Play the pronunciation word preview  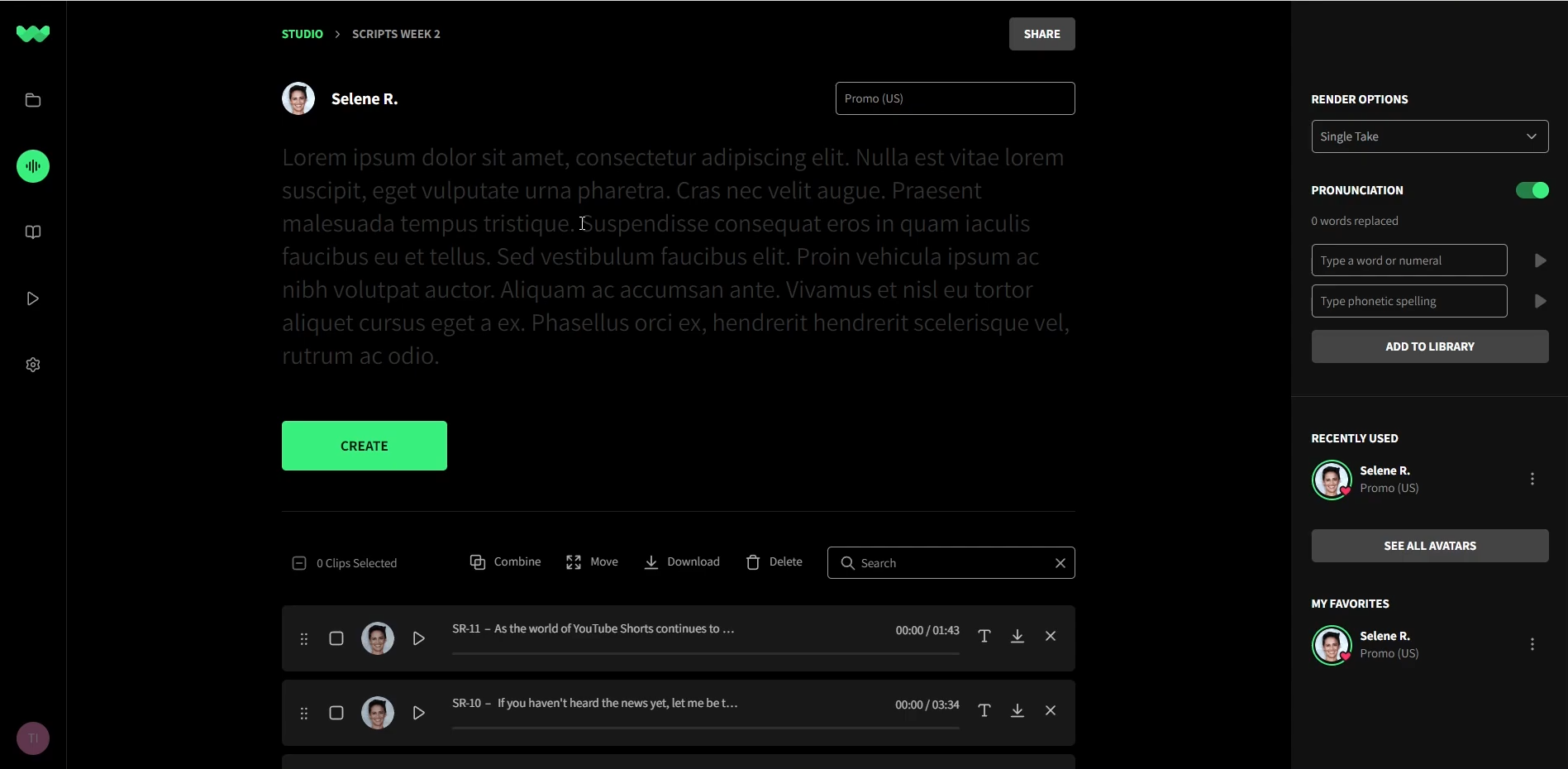(1539, 260)
